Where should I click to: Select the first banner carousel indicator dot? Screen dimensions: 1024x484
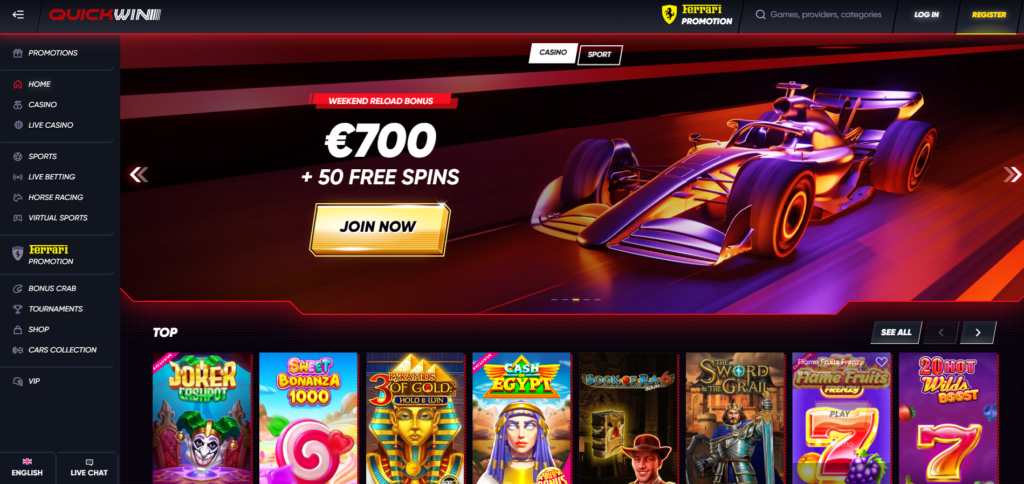(554, 300)
